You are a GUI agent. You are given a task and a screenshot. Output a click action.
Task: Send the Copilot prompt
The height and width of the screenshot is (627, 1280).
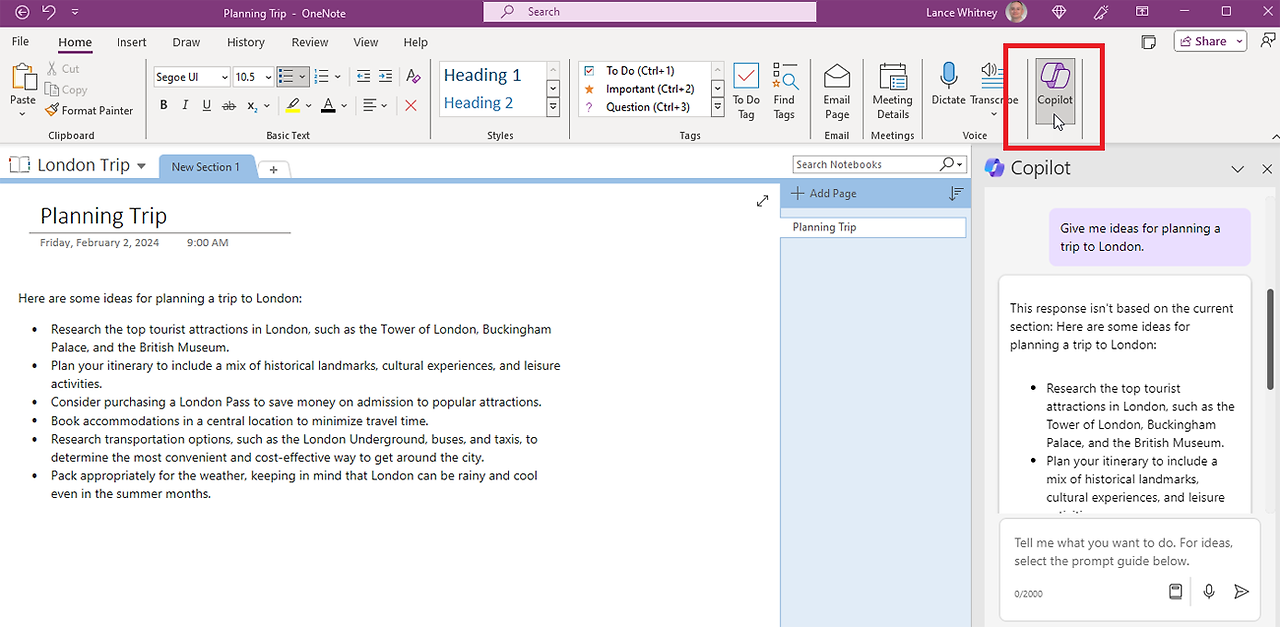1241,591
